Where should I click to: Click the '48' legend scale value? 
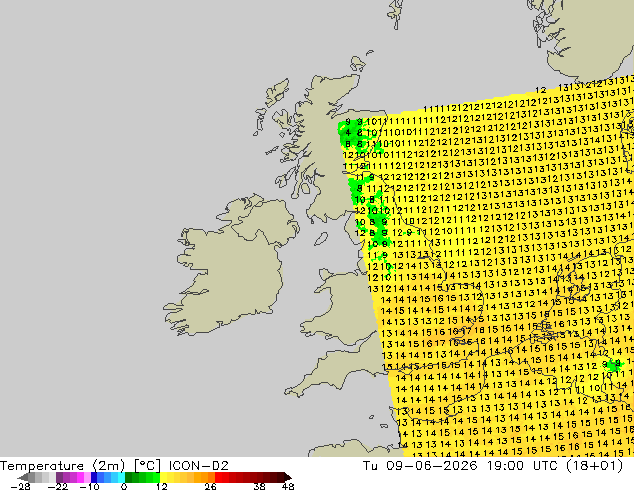[x=288, y=486]
